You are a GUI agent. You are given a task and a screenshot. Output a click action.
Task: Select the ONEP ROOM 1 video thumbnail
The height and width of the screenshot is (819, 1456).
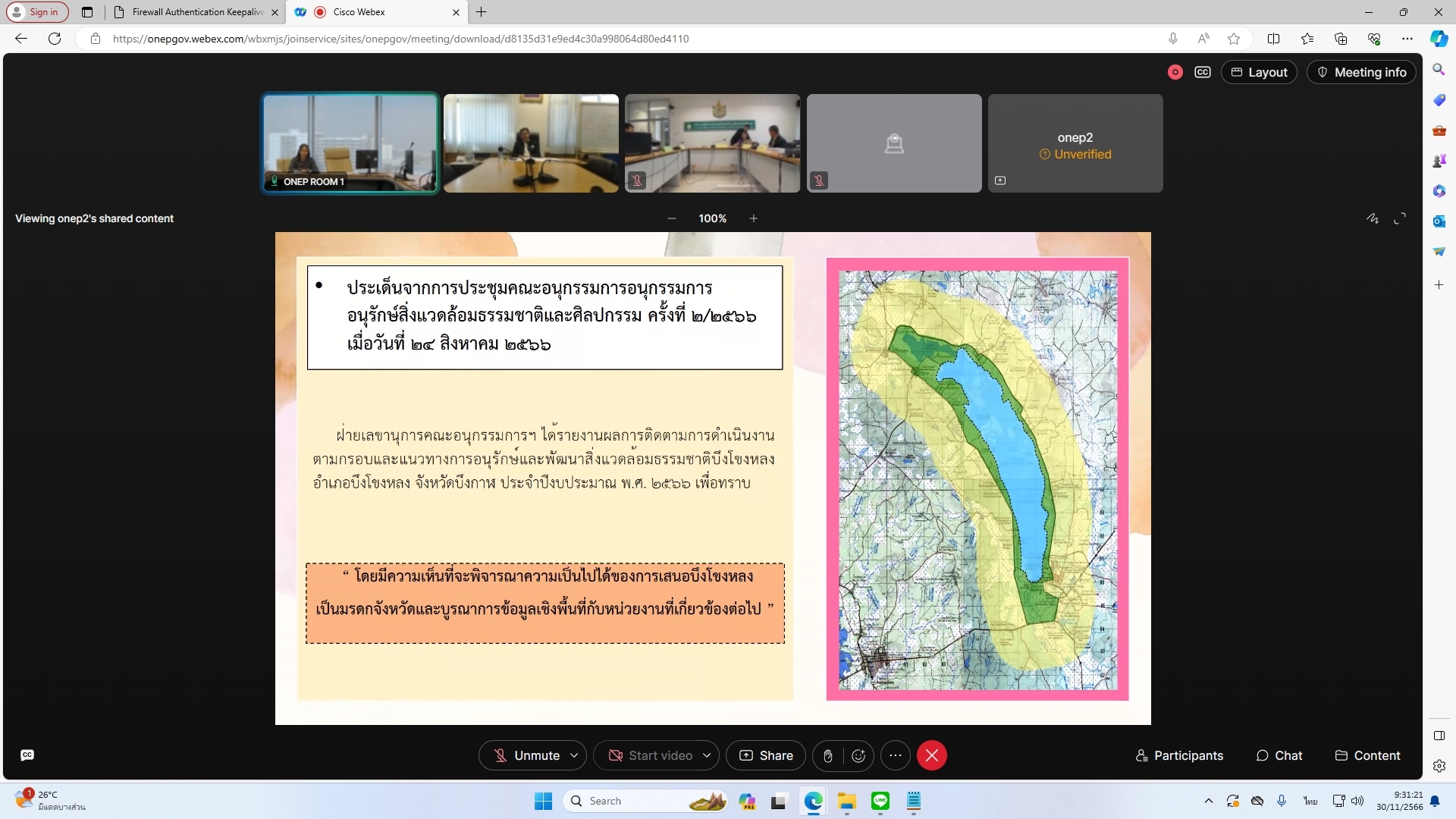tap(350, 143)
